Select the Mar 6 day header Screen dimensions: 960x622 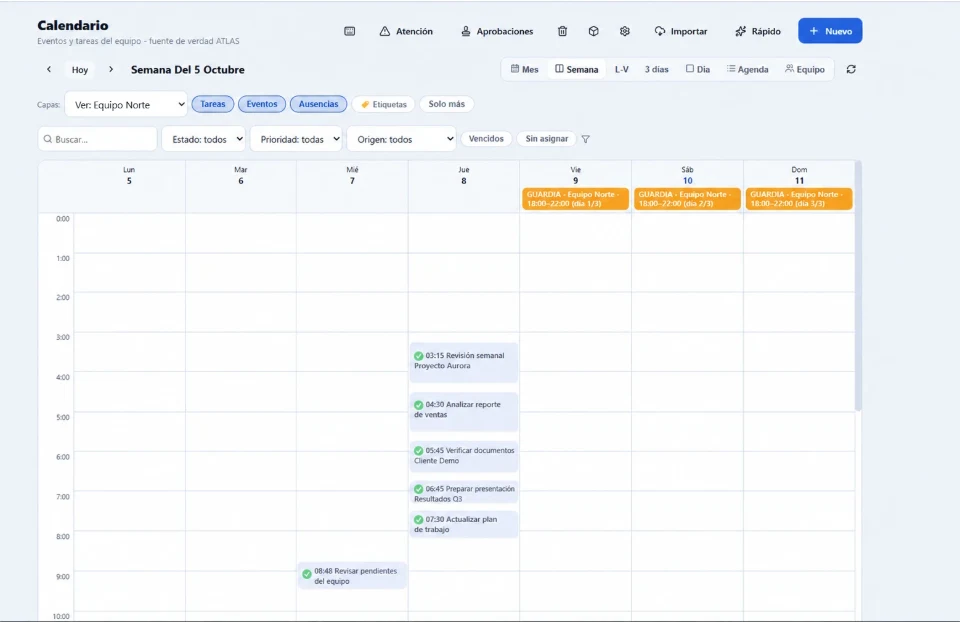click(x=241, y=176)
